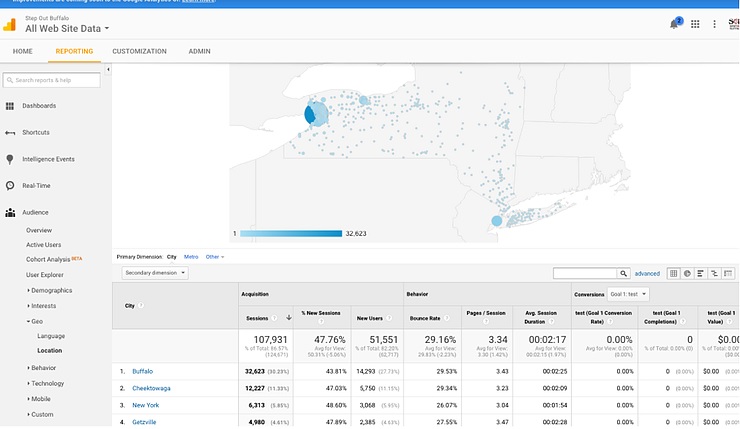Click the total sessions value 107,931
740x429 pixels.
[270, 340]
